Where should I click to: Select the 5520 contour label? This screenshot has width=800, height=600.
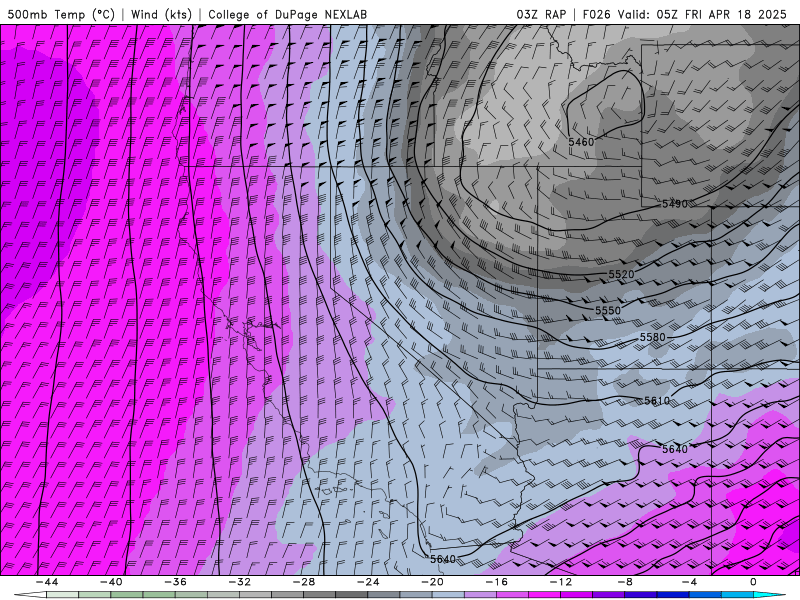pyautogui.click(x=621, y=274)
